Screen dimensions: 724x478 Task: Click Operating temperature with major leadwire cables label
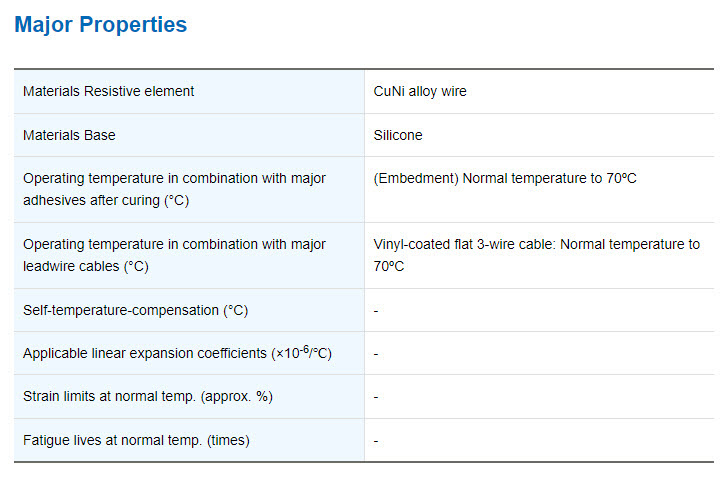point(175,255)
